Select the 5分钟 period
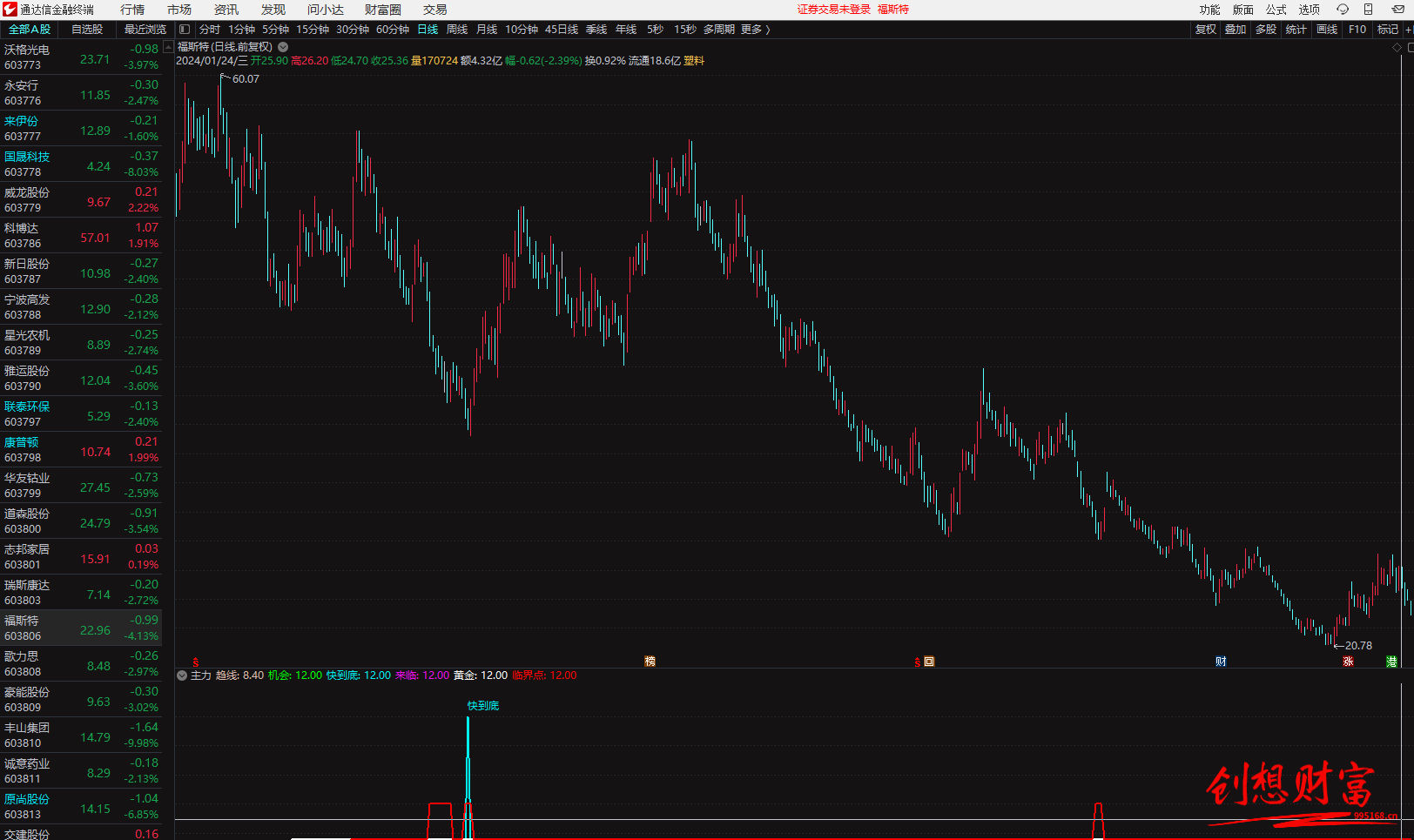Screen dimensions: 1414x840 click(275, 30)
